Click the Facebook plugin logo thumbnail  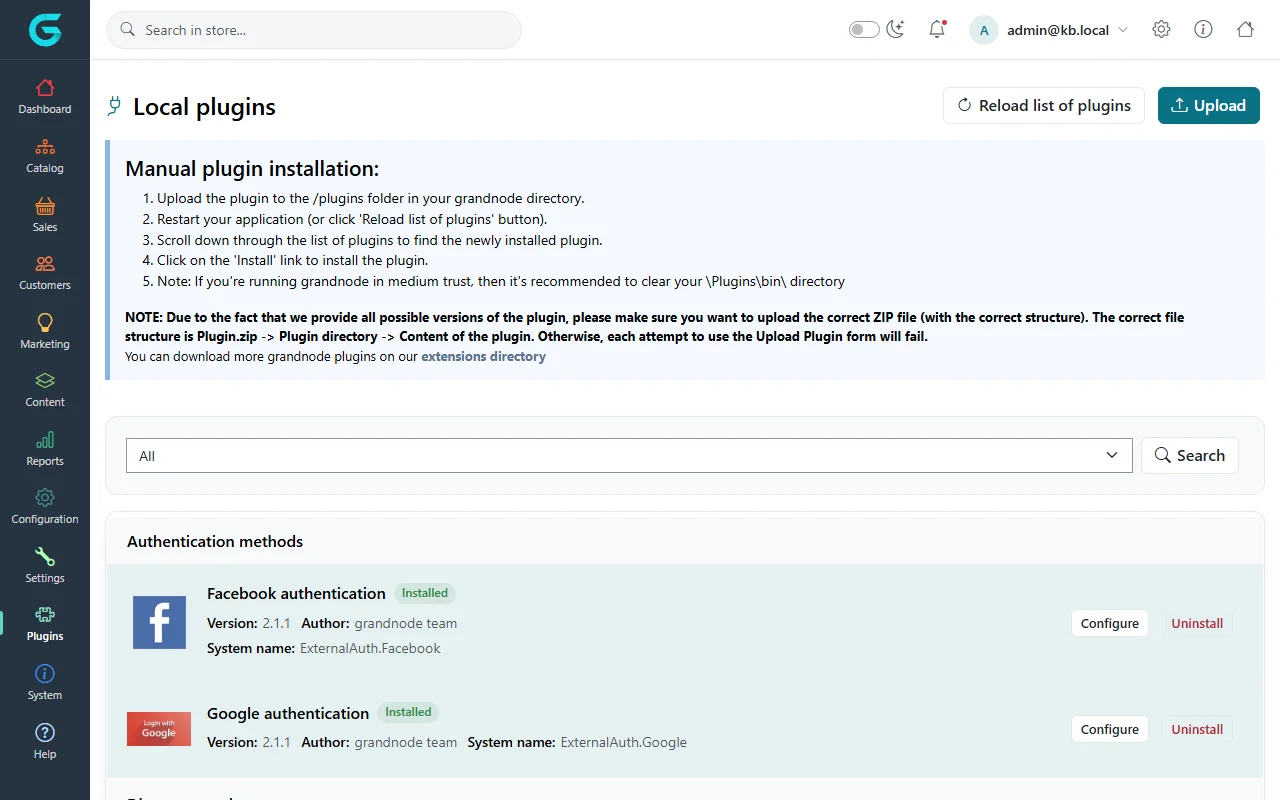(x=159, y=622)
